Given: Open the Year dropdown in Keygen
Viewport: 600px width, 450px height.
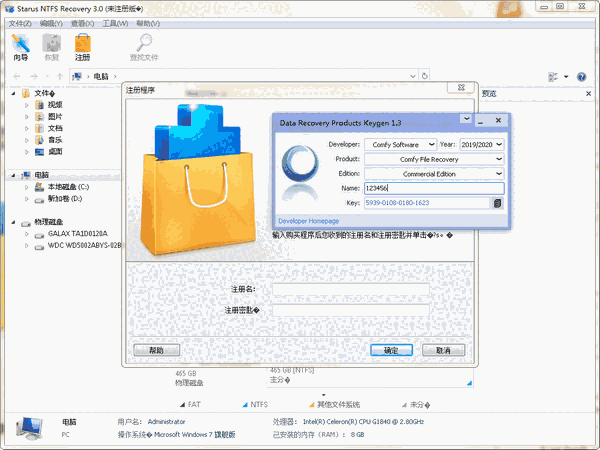Looking at the screenshot, I should pyautogui.click(x=499, y=145).
